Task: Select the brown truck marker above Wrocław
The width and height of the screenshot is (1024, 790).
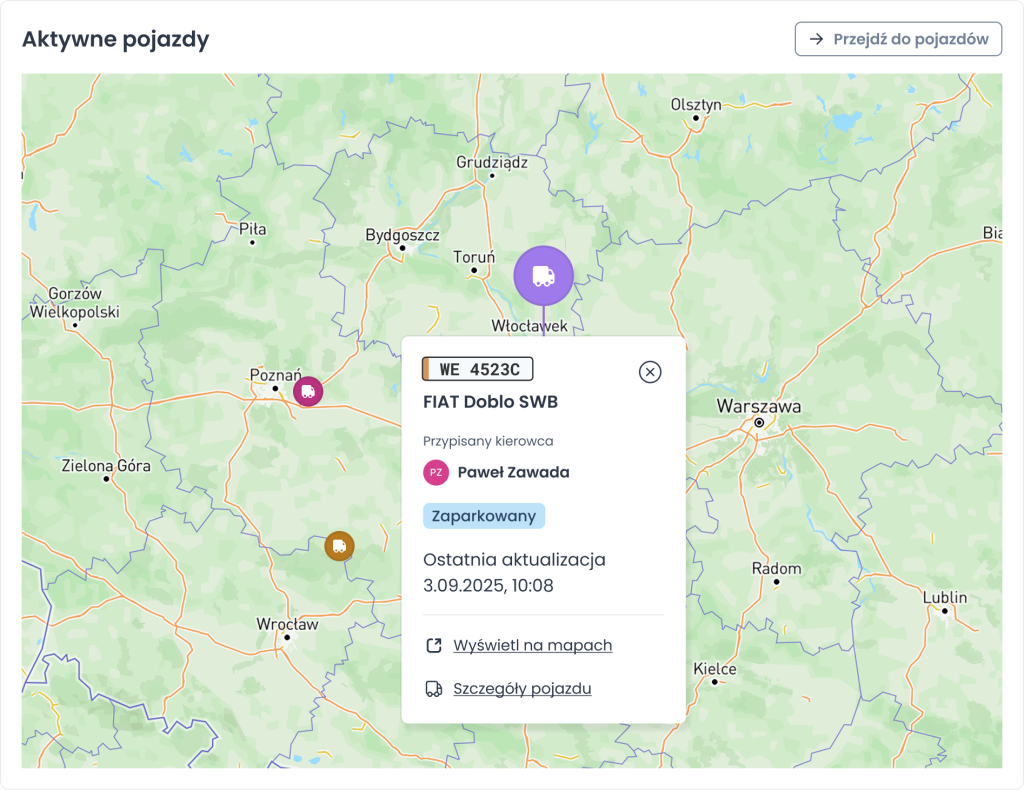Action: tap(340, 546)
